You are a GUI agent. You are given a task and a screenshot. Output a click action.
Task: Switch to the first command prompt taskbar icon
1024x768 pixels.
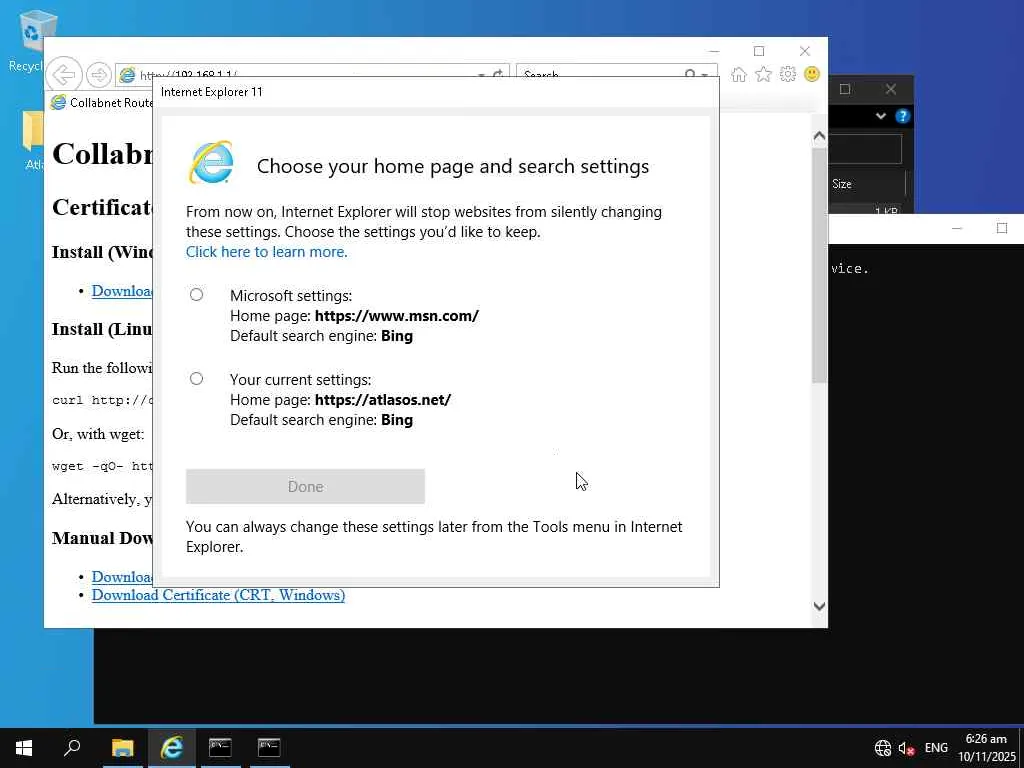tap(220, 748)
